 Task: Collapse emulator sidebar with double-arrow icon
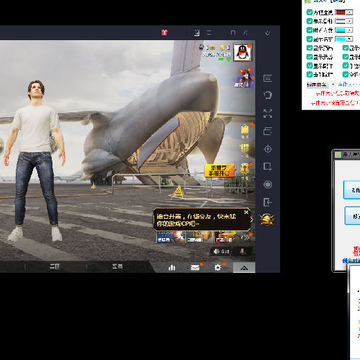(267, 33)
